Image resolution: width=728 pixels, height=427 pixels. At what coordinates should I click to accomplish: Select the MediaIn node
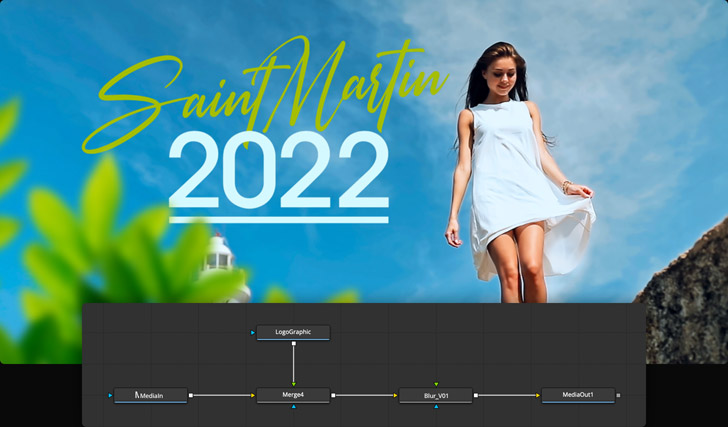click(151, 395)
